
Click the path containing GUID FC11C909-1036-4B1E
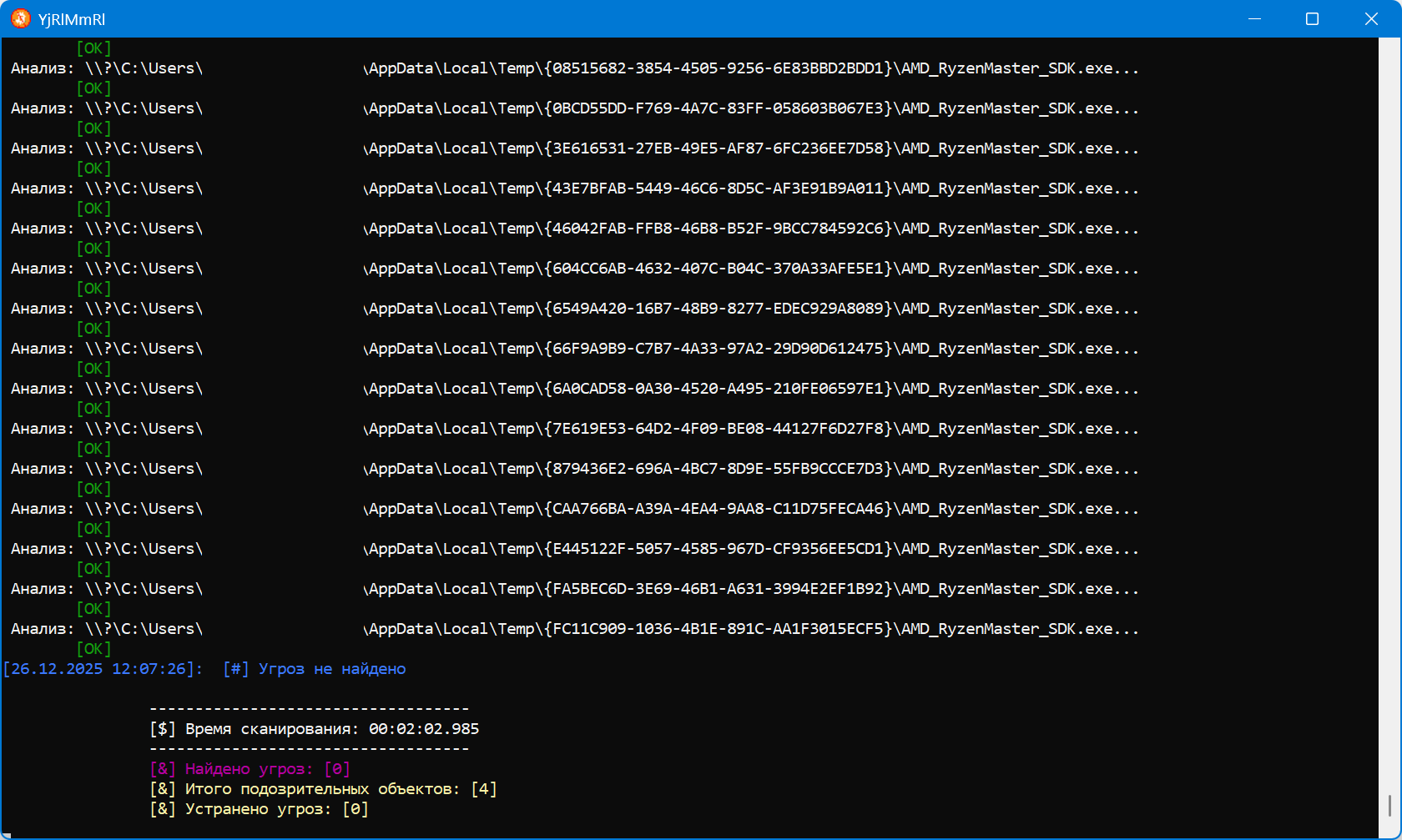[751, 629]
